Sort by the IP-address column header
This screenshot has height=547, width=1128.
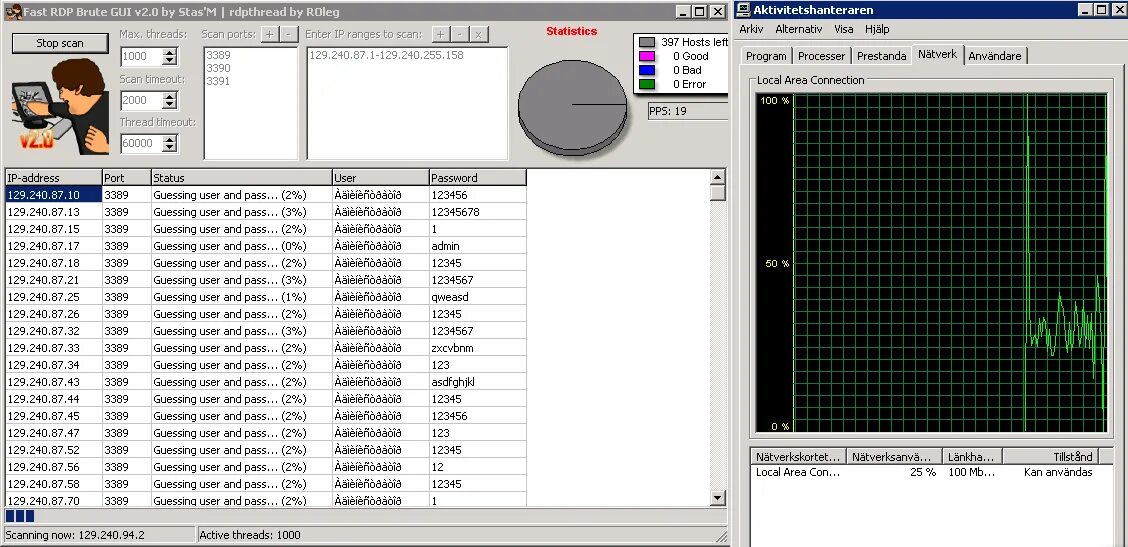(x=53, y=178)
